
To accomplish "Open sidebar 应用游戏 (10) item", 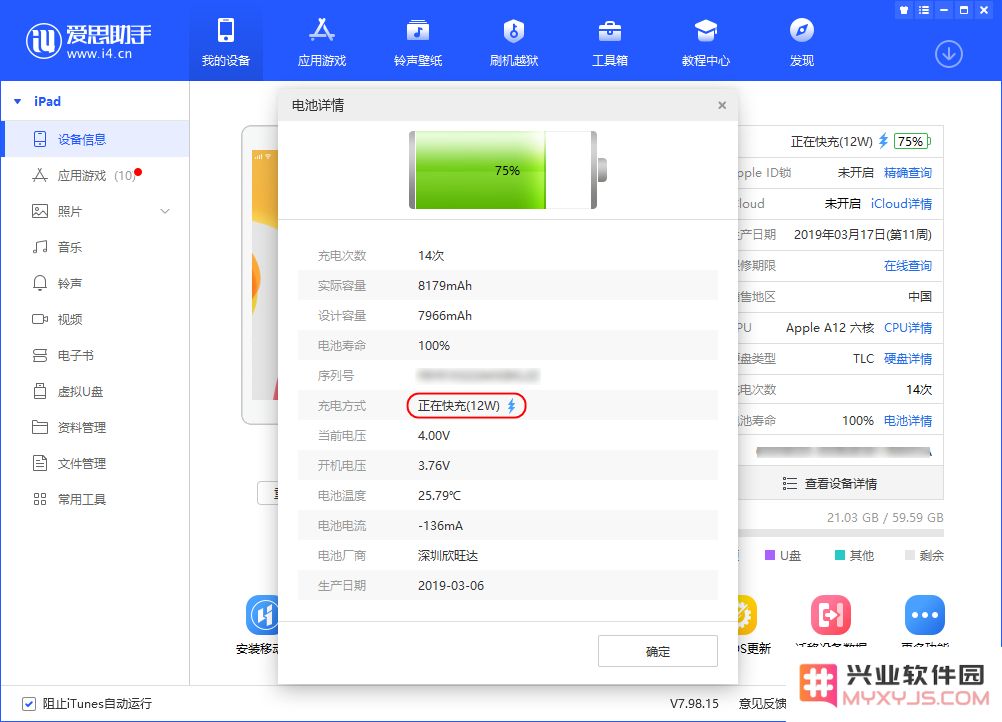I will coord(96,175).
